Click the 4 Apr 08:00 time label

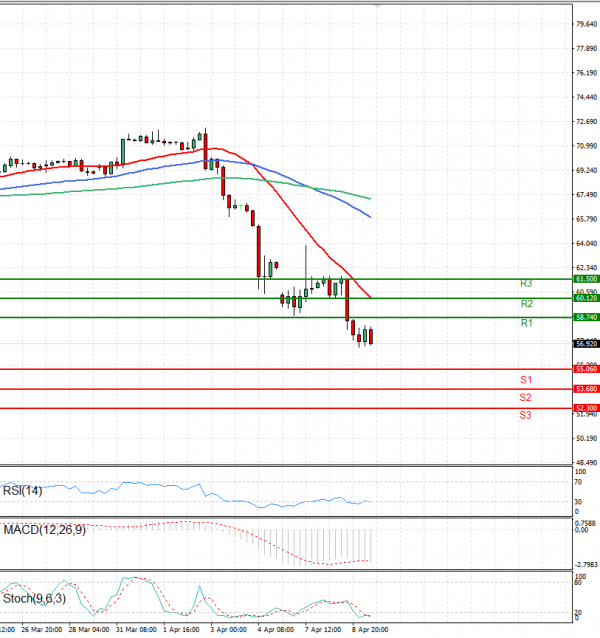coord(276,629)
